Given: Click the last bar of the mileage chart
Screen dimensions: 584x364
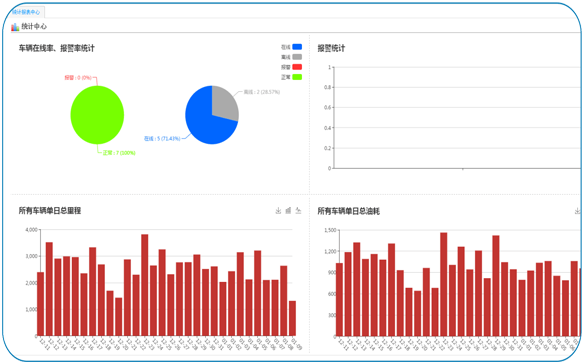Looking at the screenshot, I should pos(292,318).
